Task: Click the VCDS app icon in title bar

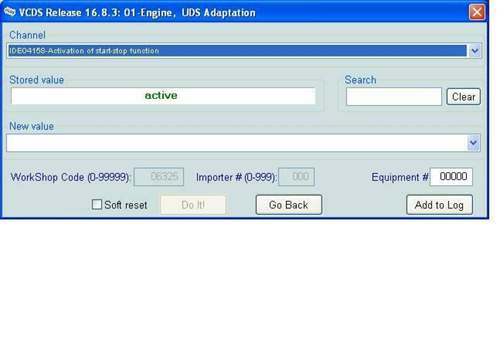Action: tap(10, 12)
